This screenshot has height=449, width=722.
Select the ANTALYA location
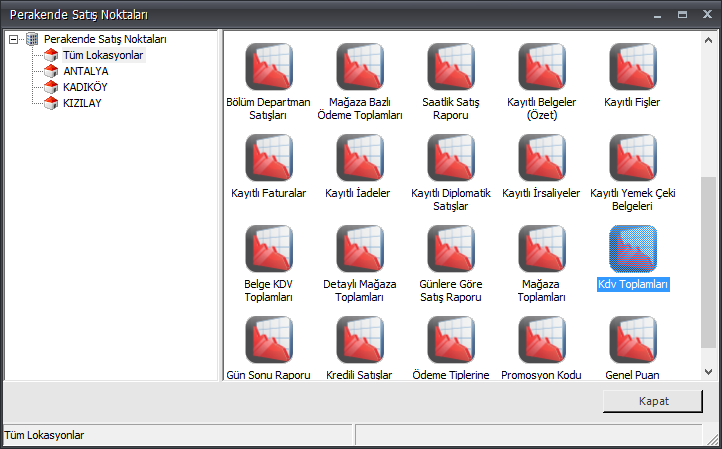tap(86, 71)
